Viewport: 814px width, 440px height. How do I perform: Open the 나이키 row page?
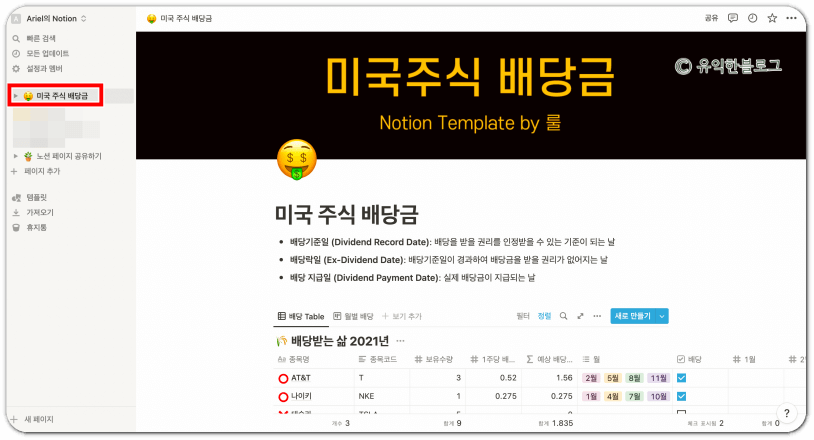pos(301,396)
